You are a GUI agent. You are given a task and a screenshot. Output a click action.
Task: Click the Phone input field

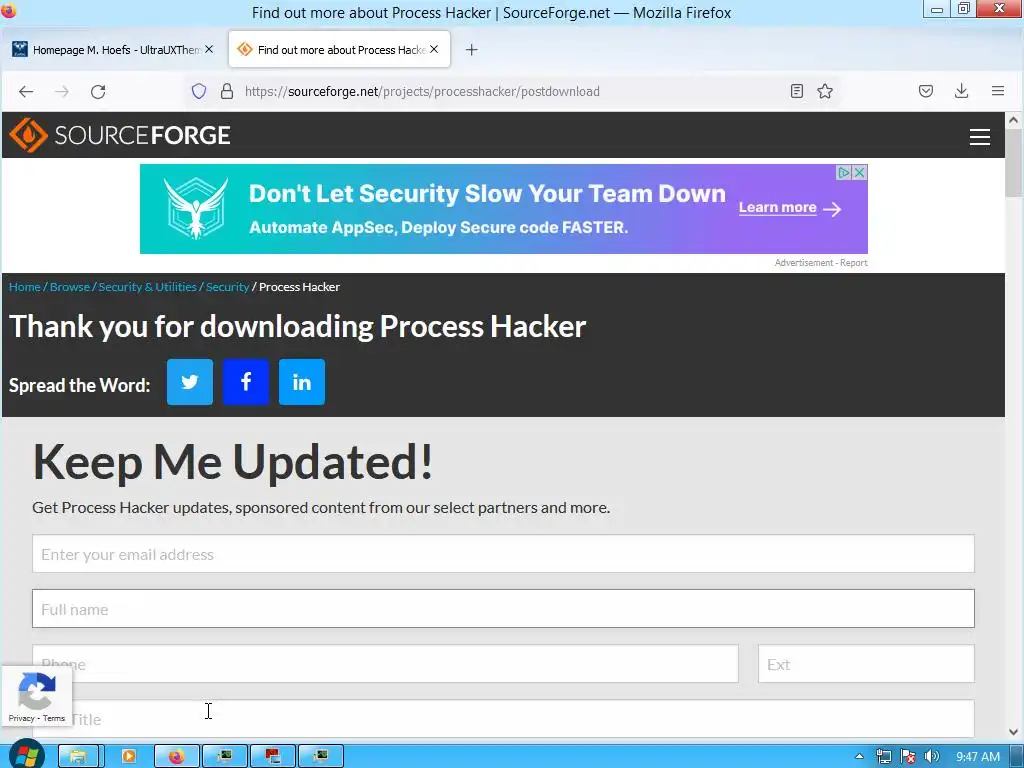(385, 664)
